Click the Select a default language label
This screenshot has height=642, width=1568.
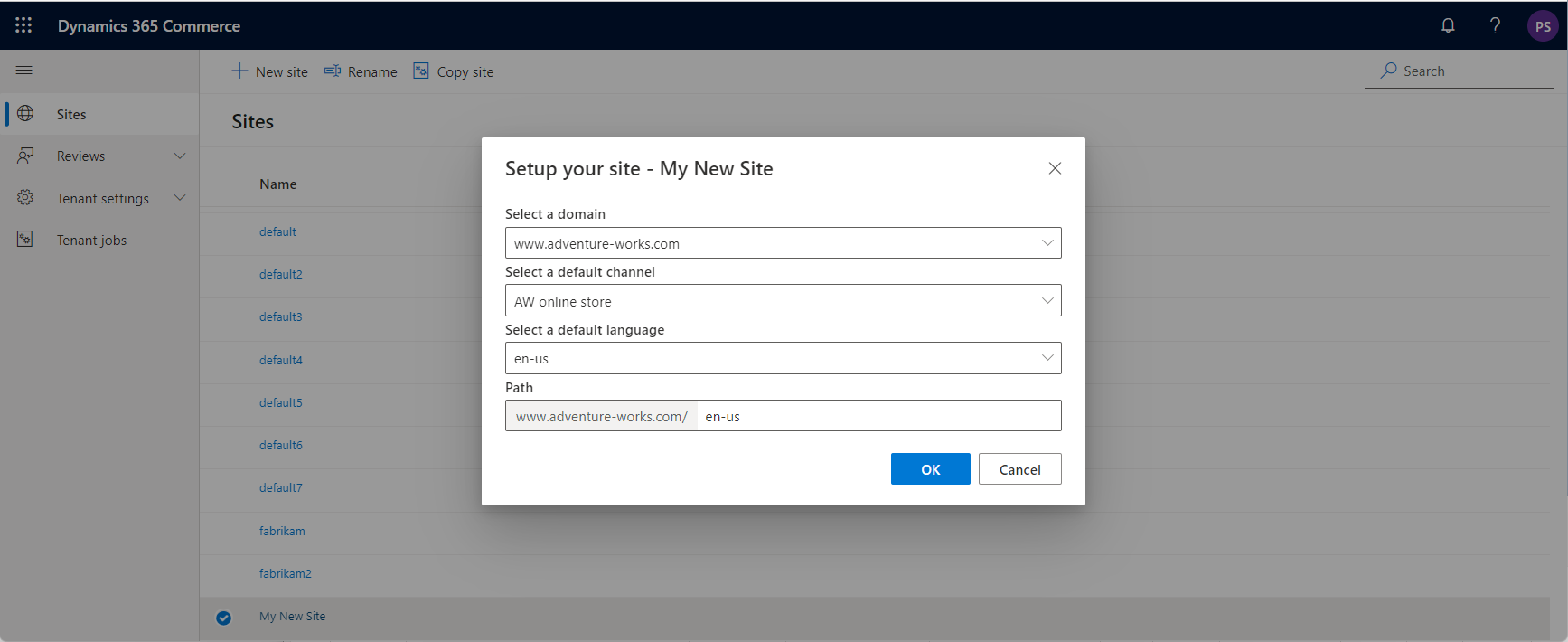(x=585, y=329)
